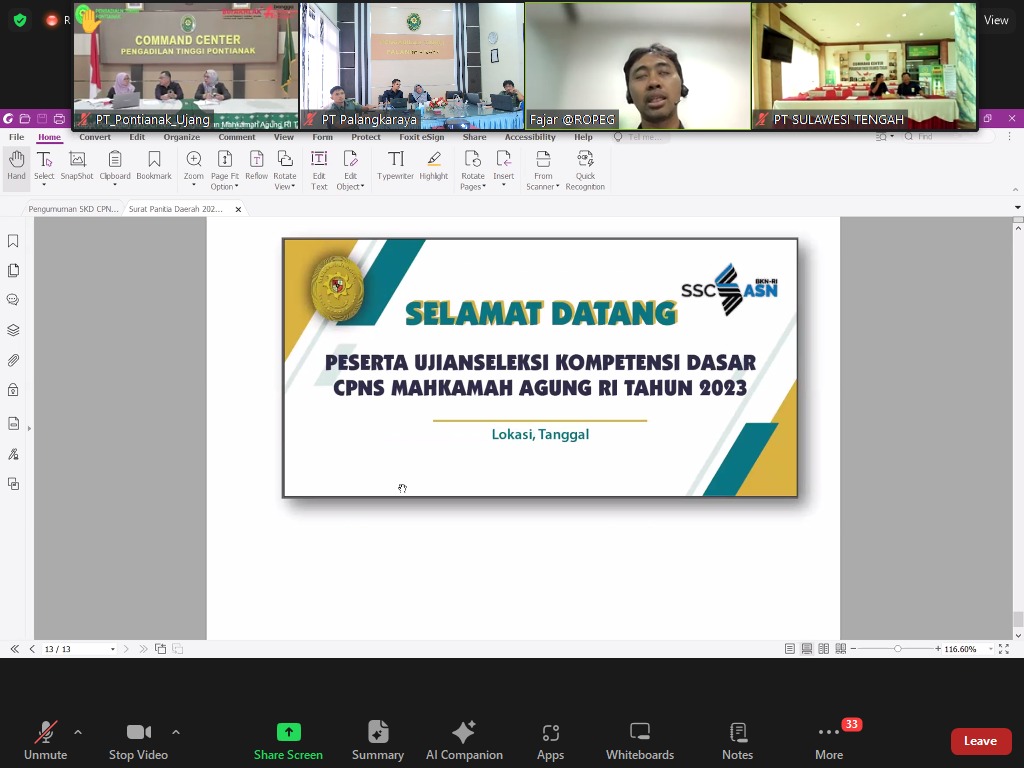The width and height of the screenshot is (1024, 768).
Task: Switch to the Convert ribbon tab
Action: click(95, 137)
